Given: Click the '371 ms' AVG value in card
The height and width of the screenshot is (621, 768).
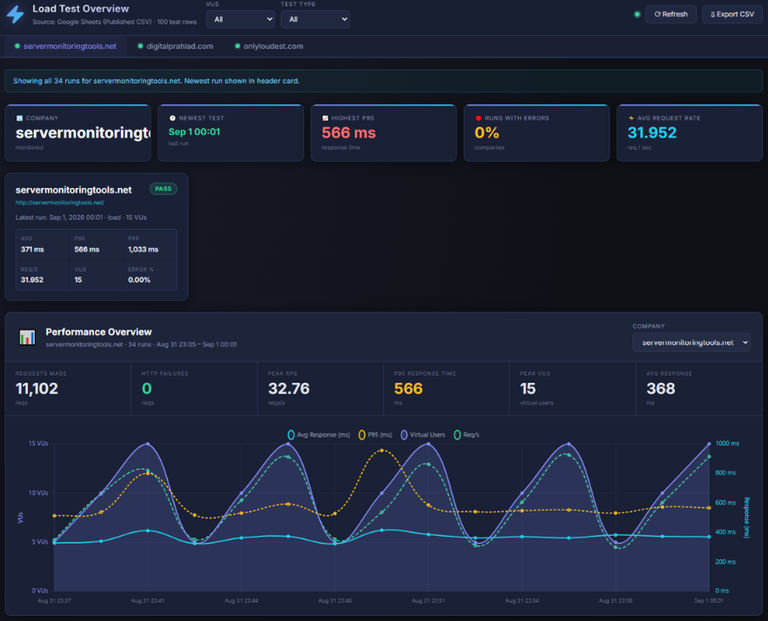Looking at the screenshot, I should pyautogui.click(x=32, y=249).
